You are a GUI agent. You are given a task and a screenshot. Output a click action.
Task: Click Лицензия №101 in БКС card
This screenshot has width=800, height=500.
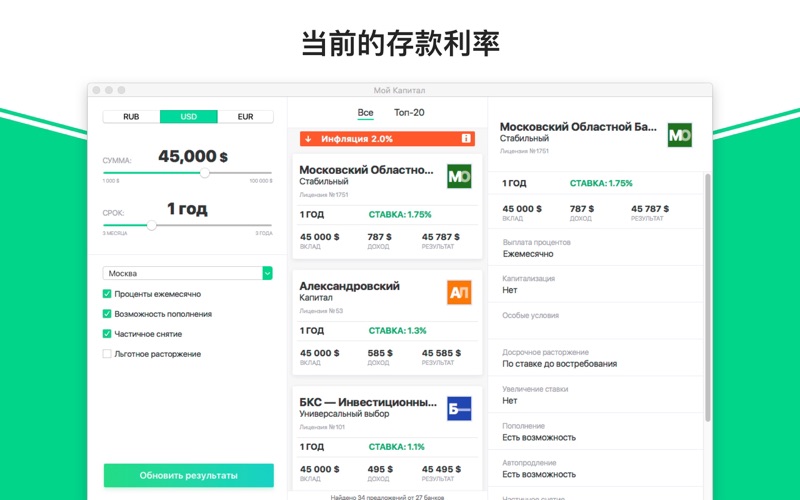322,427
